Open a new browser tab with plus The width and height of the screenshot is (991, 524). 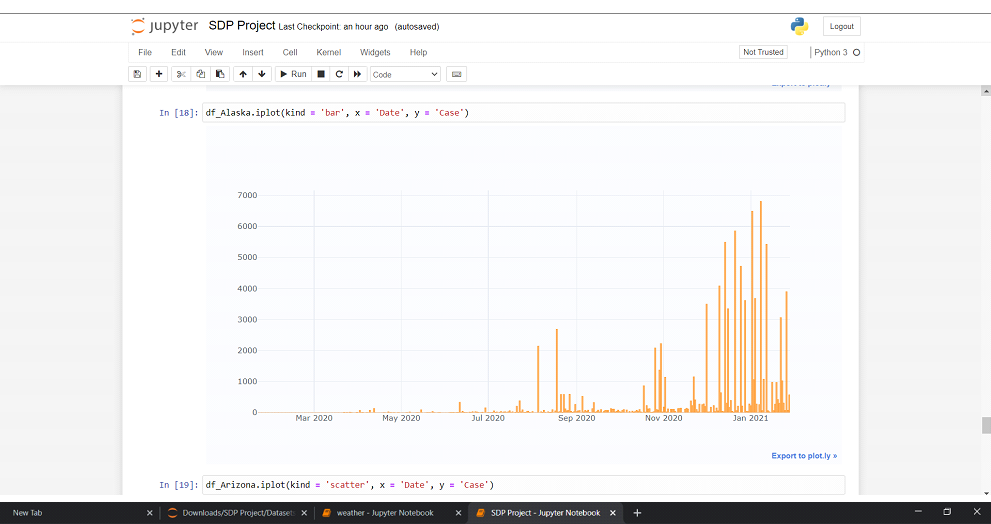pyautogui.click(x=637, y=513)
